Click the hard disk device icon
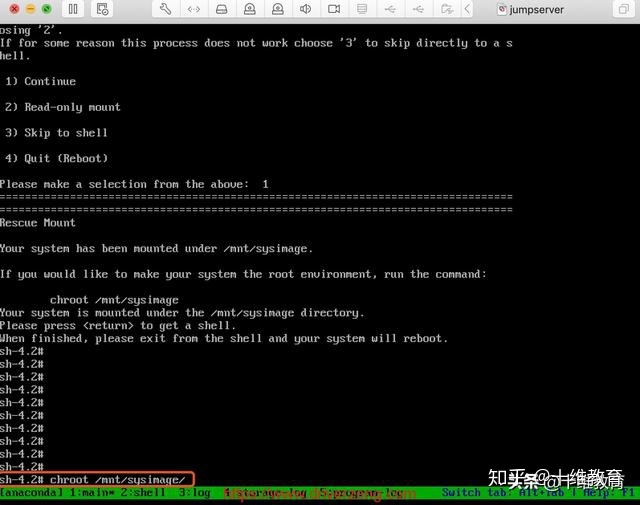Screen dimensions: 640x505 tap(222, 9)
